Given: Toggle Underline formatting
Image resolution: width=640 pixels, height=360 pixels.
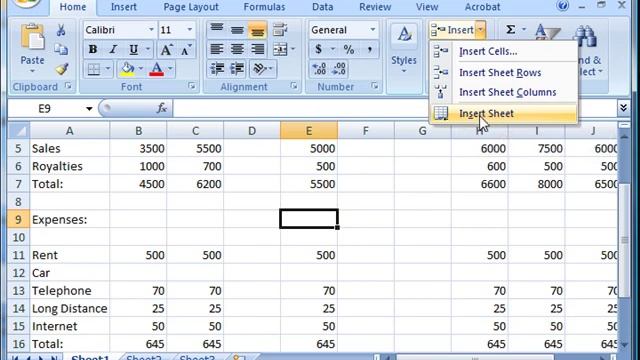Looking at the screenshot, I should tap(133, 49).
